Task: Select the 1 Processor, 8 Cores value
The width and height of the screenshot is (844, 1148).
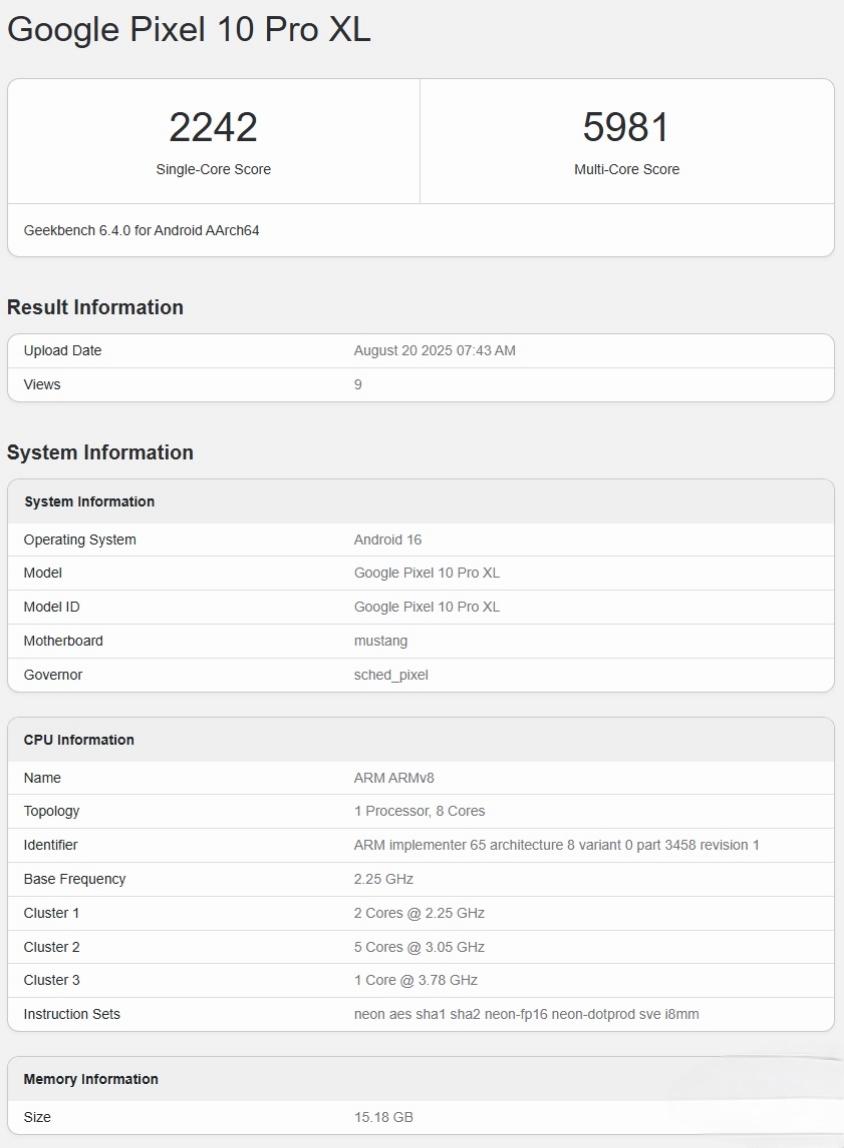Action: click(x=419, y=811)
